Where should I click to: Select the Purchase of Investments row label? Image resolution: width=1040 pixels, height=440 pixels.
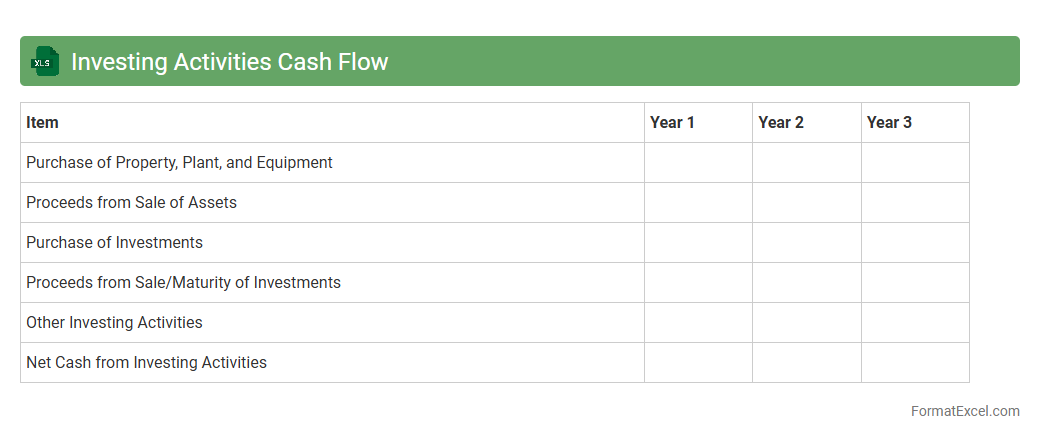(x=115, y=242)
